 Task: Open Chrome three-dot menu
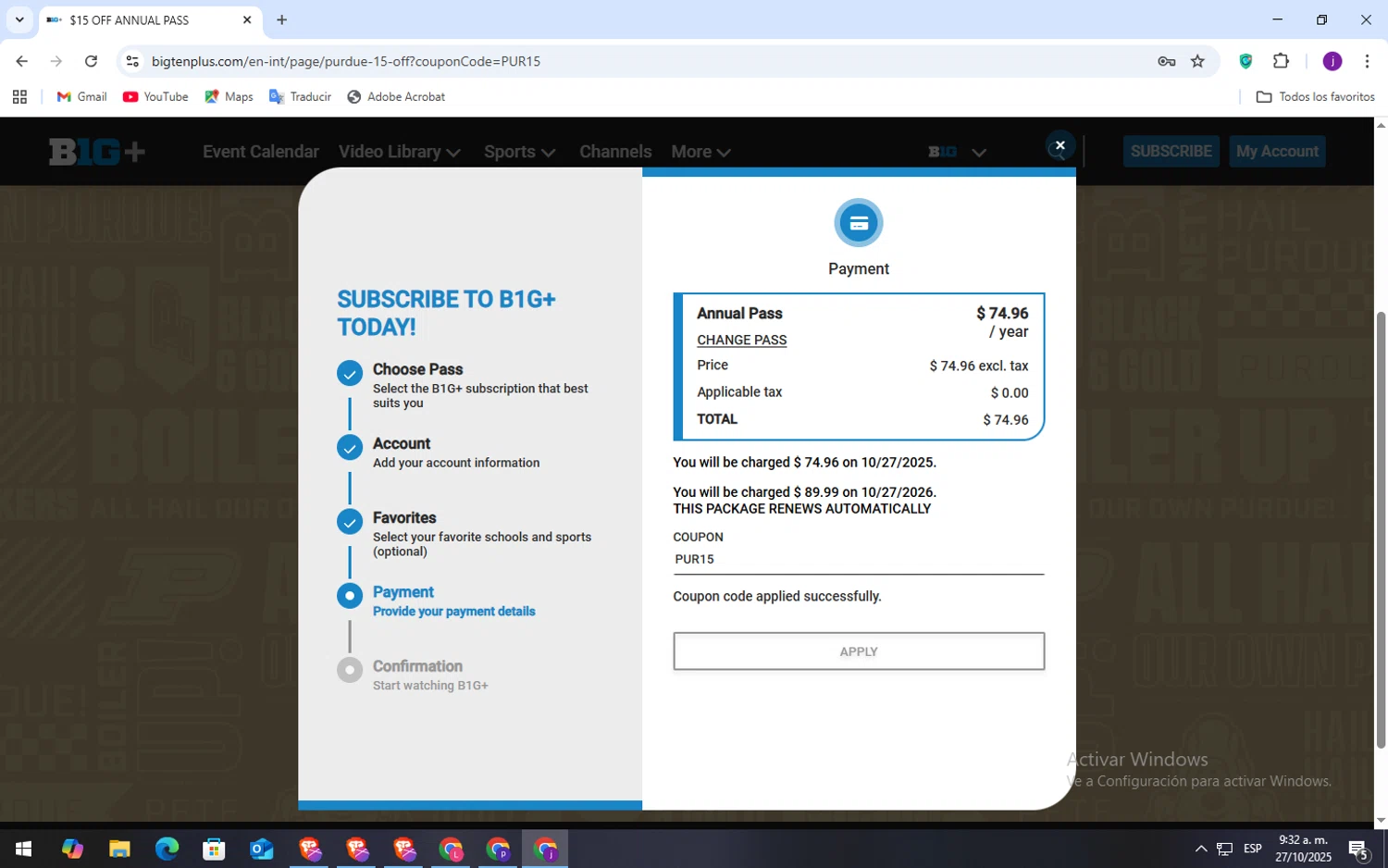1367,61
